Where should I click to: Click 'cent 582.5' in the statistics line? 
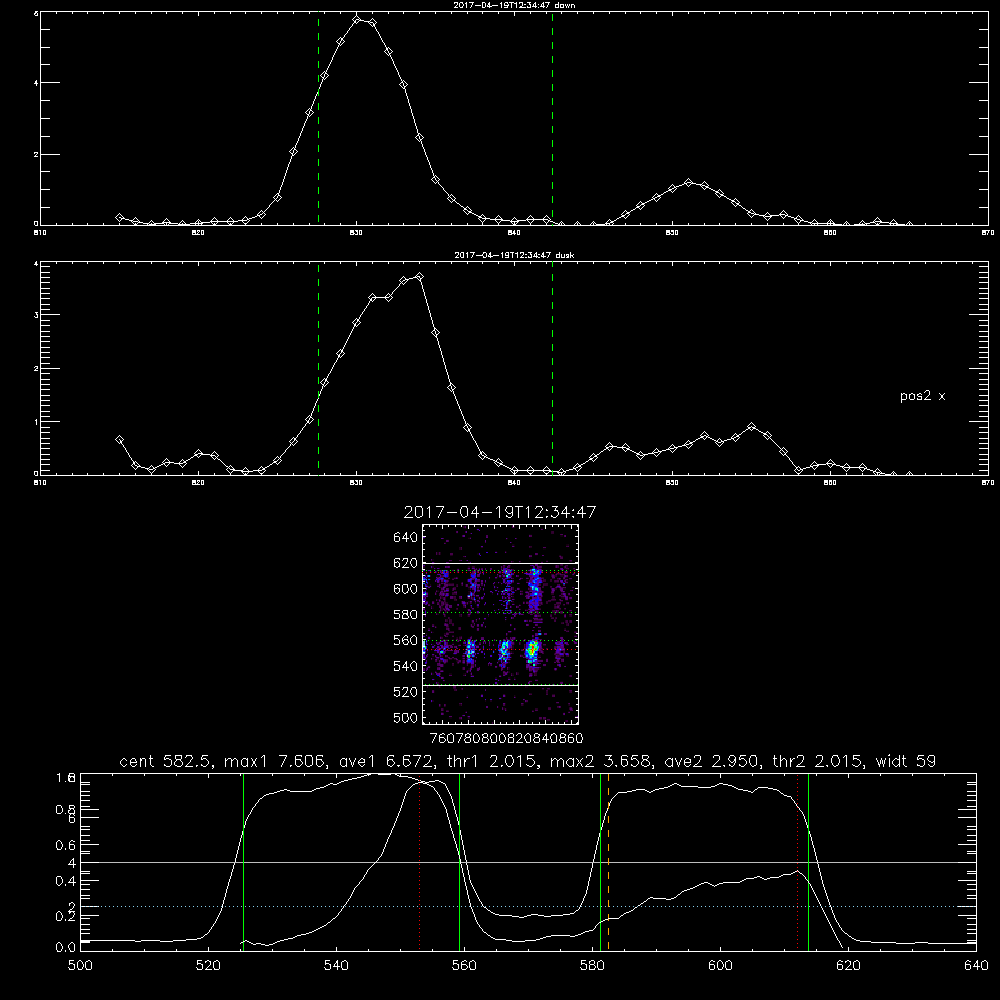pos(167,761)
